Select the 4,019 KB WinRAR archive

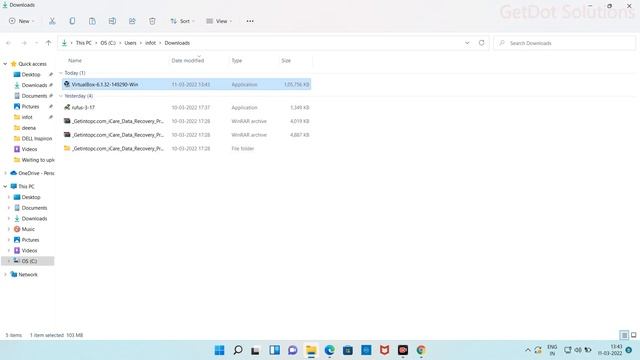tap(187, 121)
